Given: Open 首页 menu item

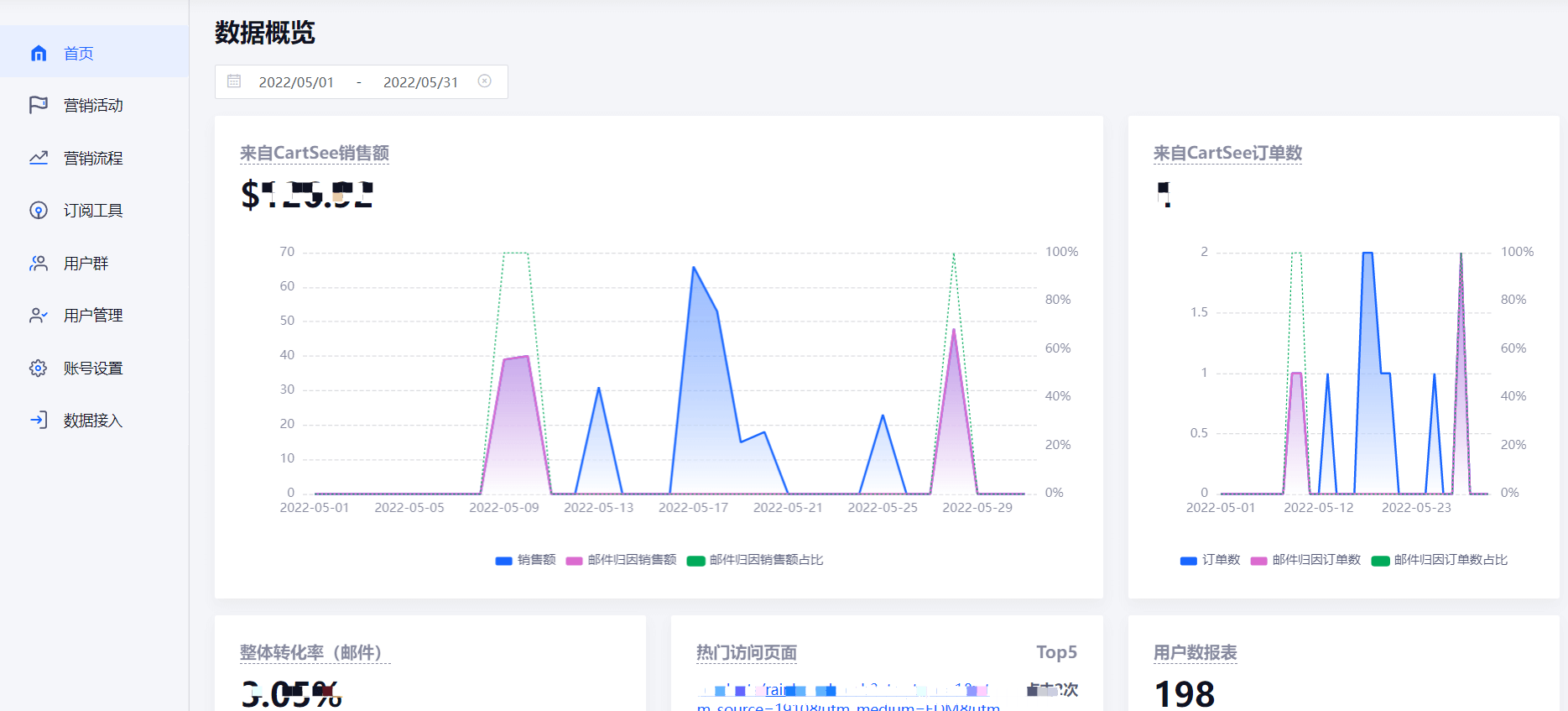Looking at the screenshot, I should [94, 53].
